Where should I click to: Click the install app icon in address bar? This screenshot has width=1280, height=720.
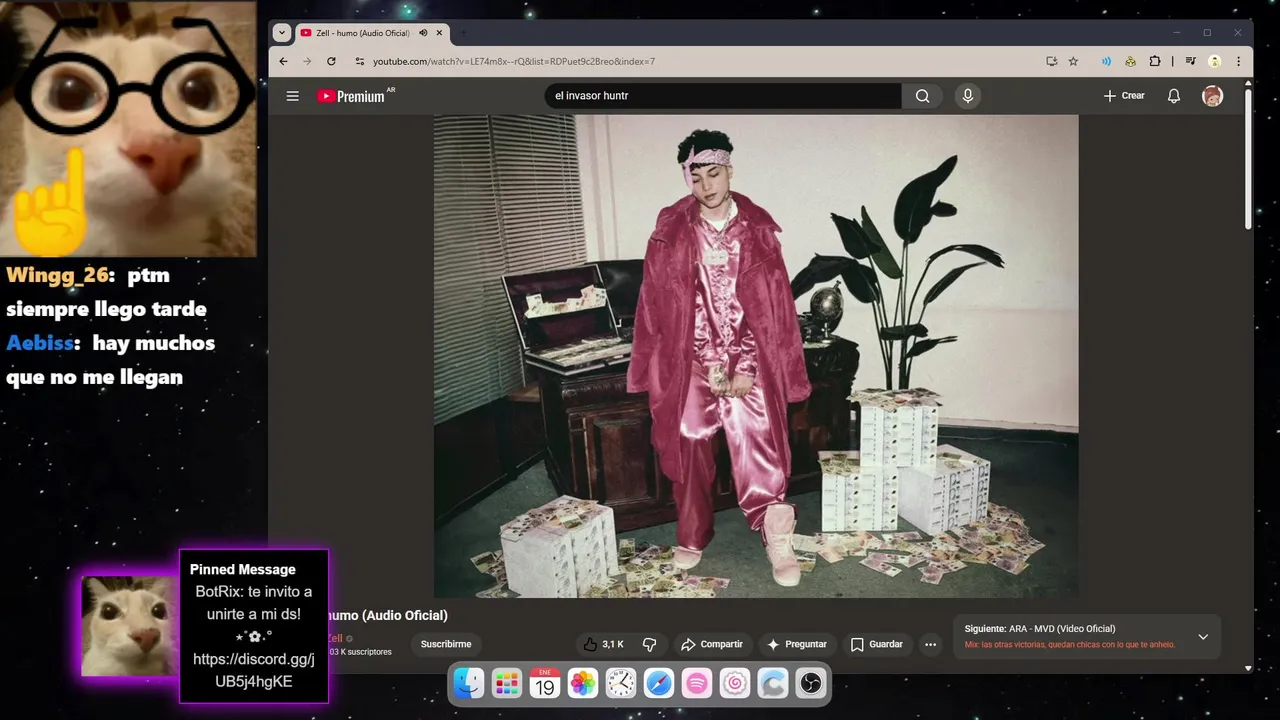click(x=1051, y=61)
